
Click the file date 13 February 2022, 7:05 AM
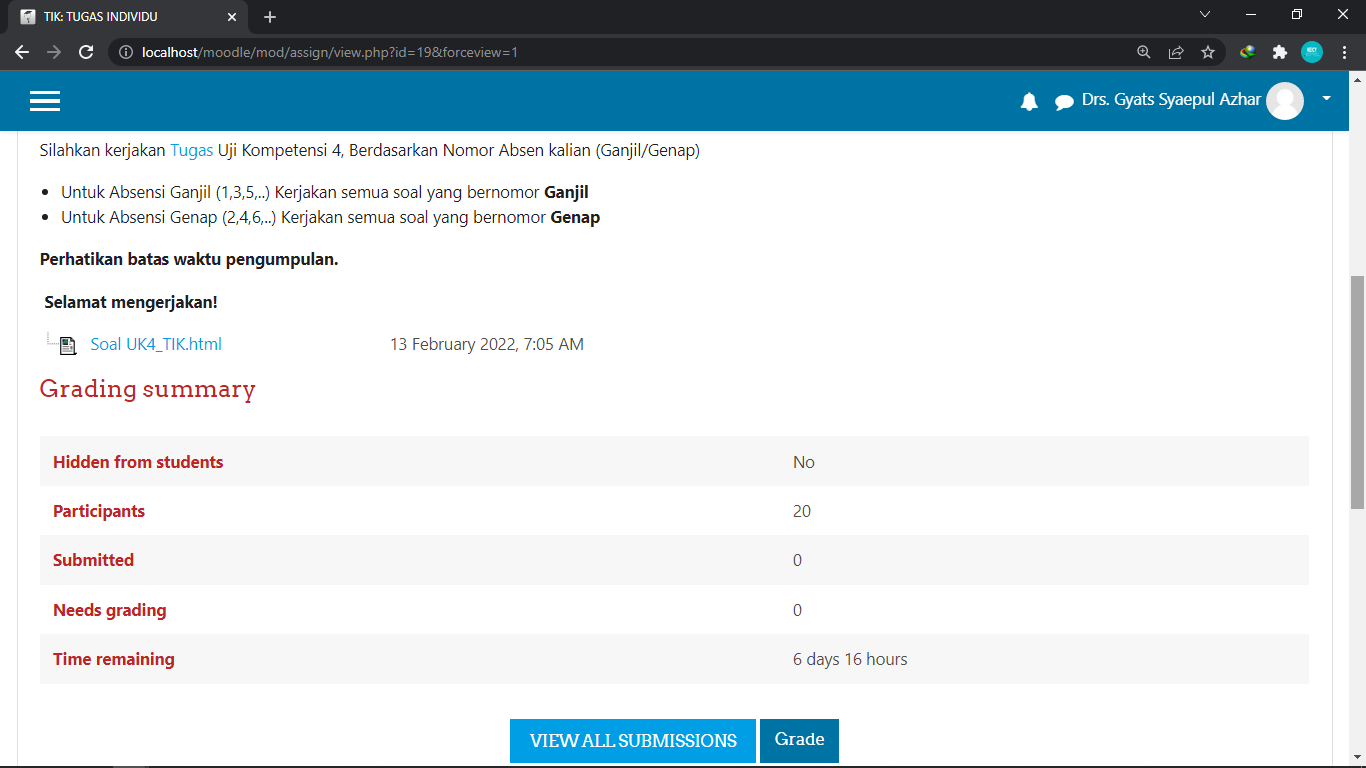click(x=487, y=344)
